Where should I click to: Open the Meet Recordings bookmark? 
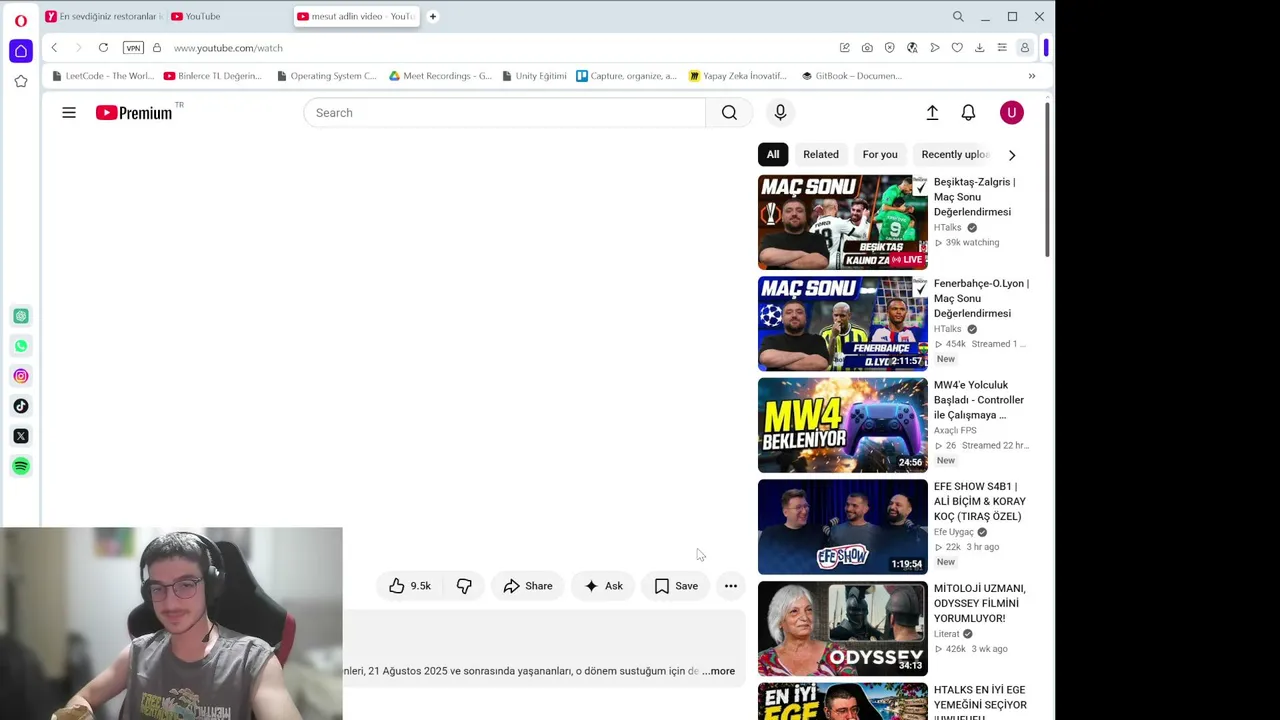click(x=441, y=76)
